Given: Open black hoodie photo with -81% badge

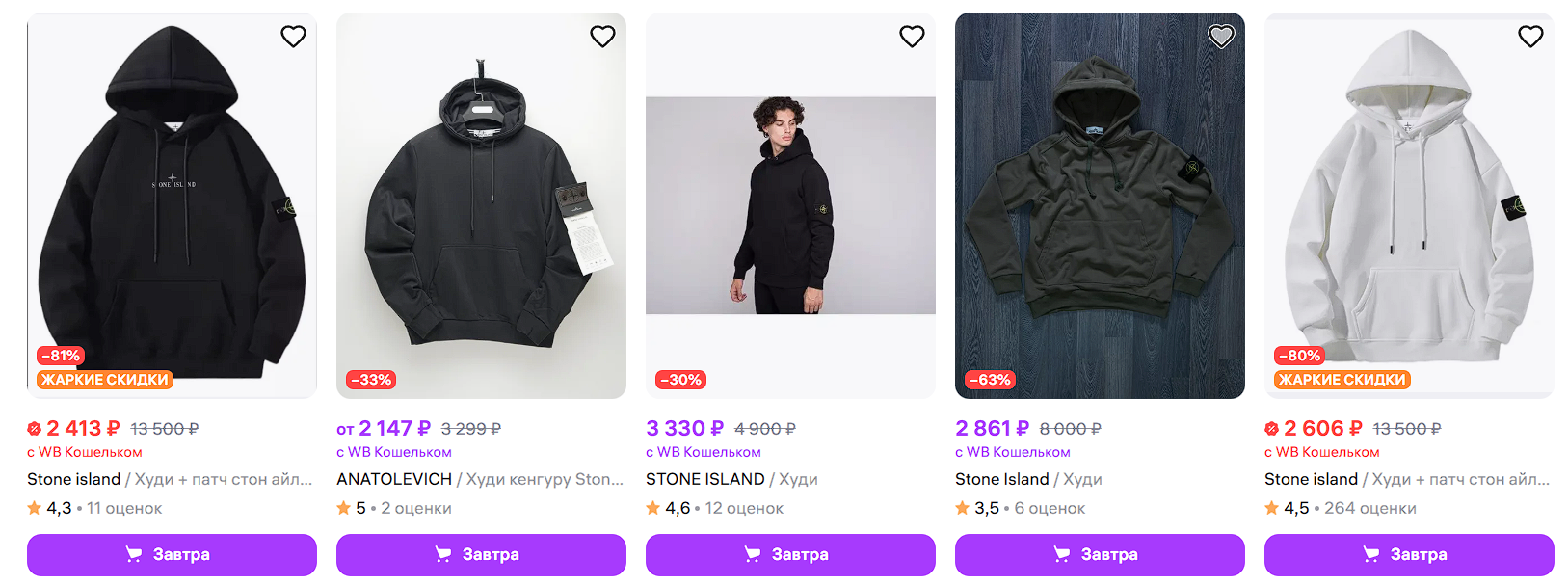Looking at the screenshot, I should click(x=172, y=204).
